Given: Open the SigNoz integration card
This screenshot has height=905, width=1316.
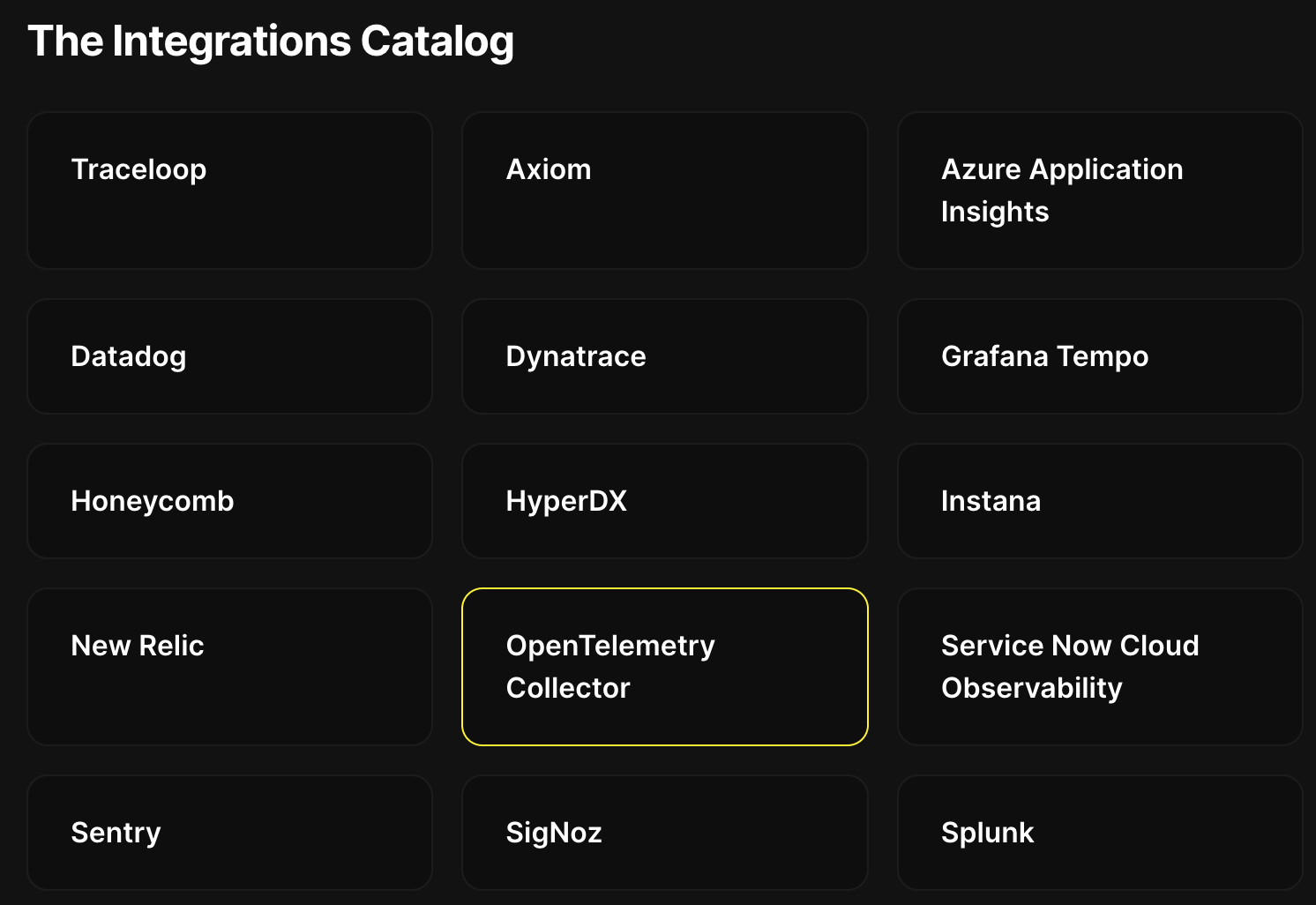Looking at the screenshot, I should click(x=664, y=833).
